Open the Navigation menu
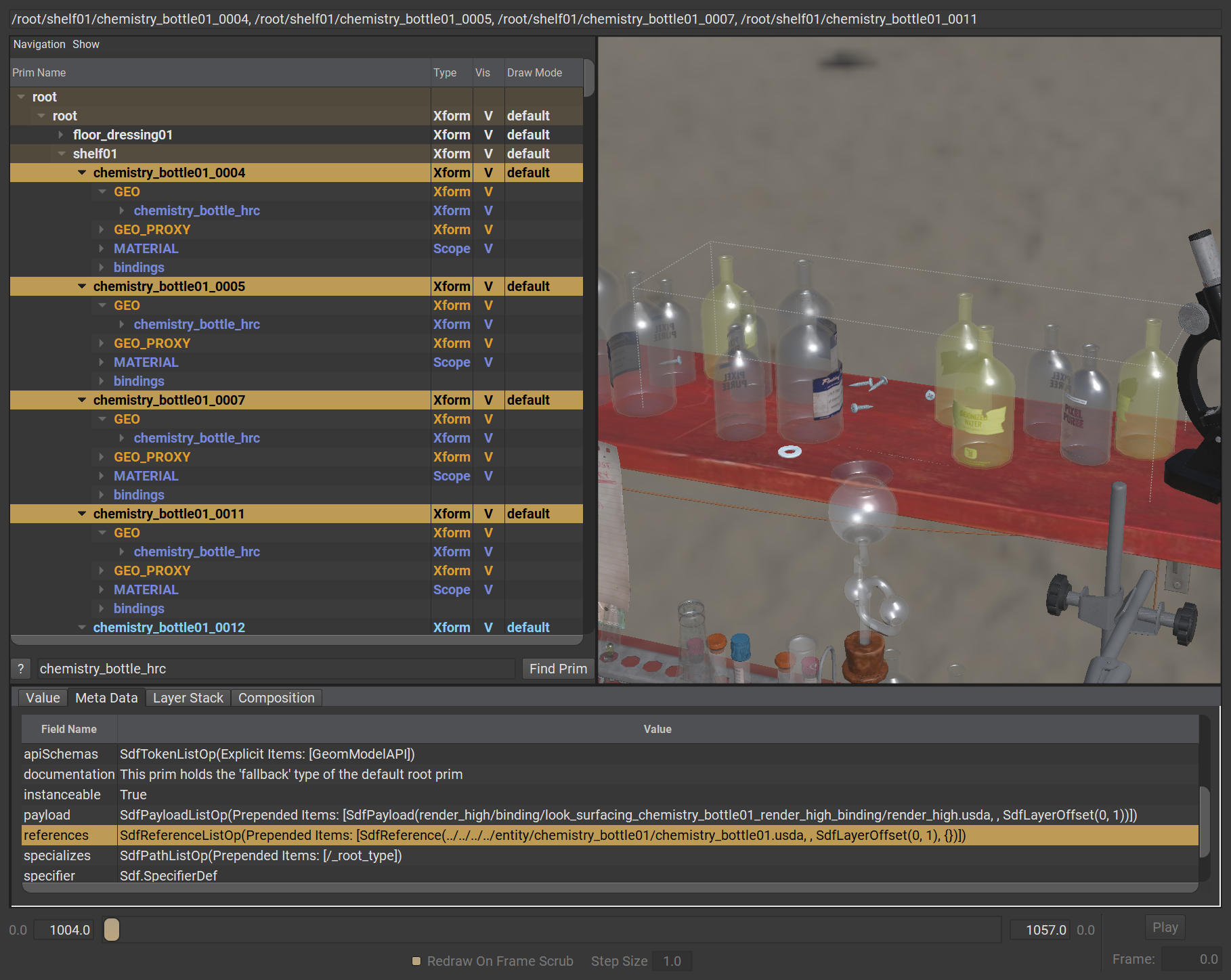Screen dimensions: 1231x980 pos(39,45)
